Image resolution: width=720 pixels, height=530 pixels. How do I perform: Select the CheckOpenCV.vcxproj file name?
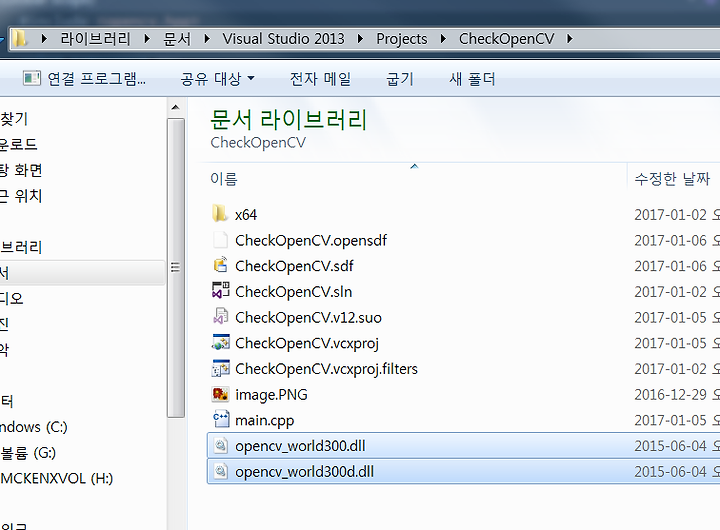[x=307, y=343]
